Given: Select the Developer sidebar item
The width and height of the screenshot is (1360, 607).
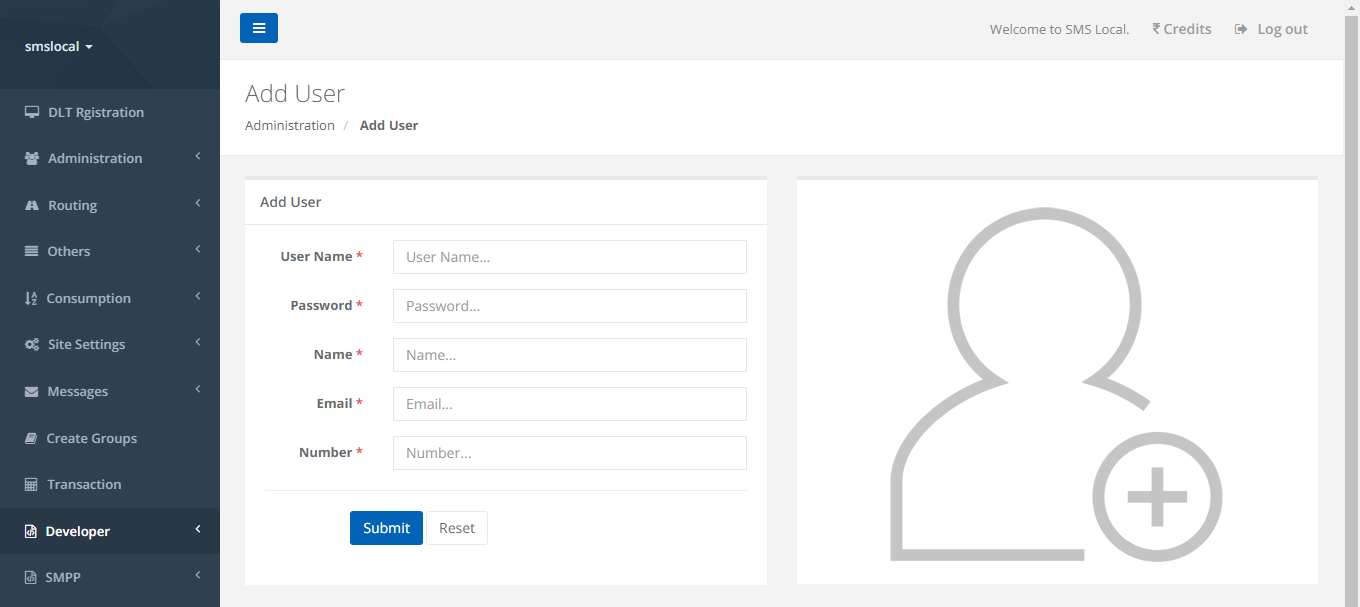Looking at the screenshot, I should [77, 531].
